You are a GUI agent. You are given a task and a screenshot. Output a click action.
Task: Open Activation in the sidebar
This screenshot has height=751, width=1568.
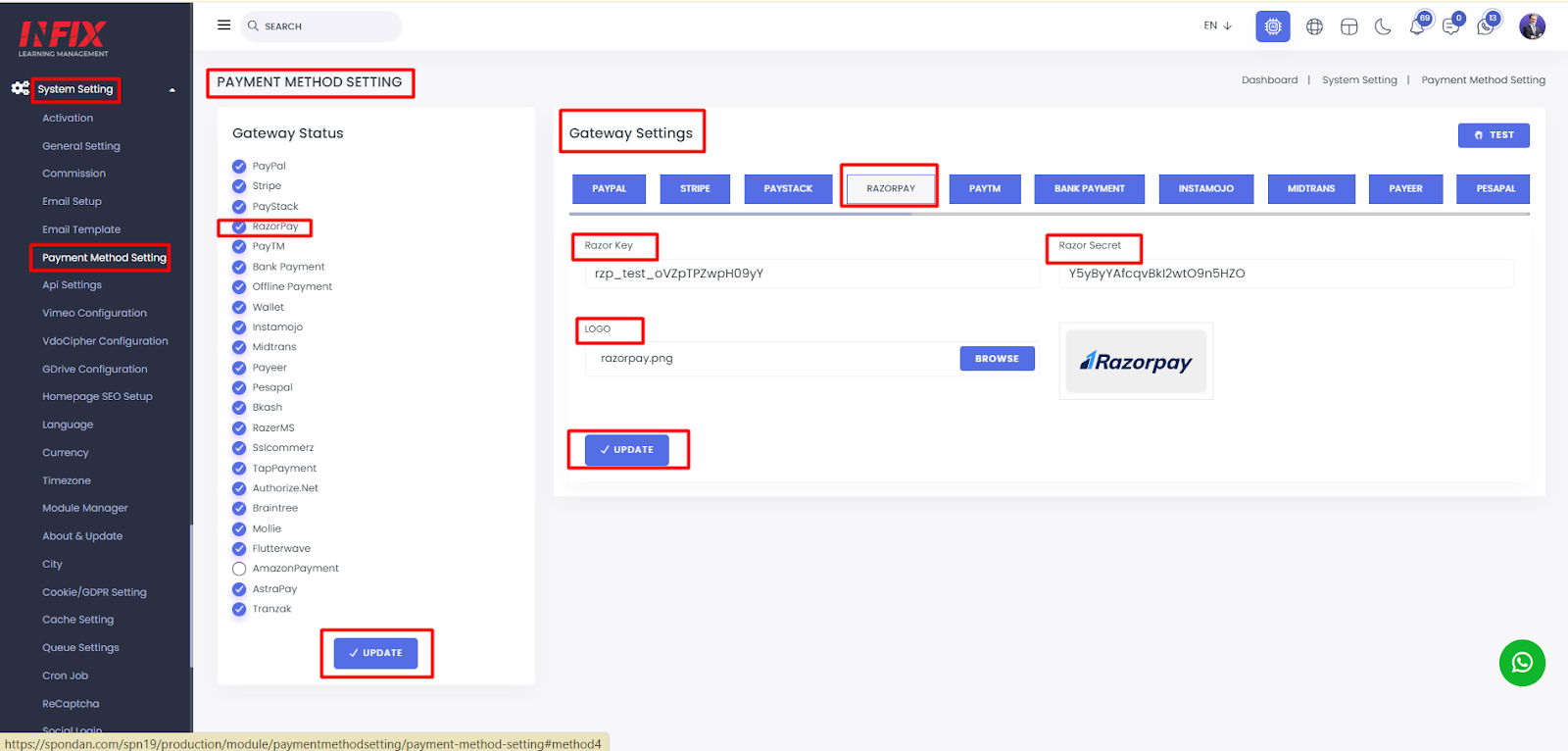(x=68, y=118)
